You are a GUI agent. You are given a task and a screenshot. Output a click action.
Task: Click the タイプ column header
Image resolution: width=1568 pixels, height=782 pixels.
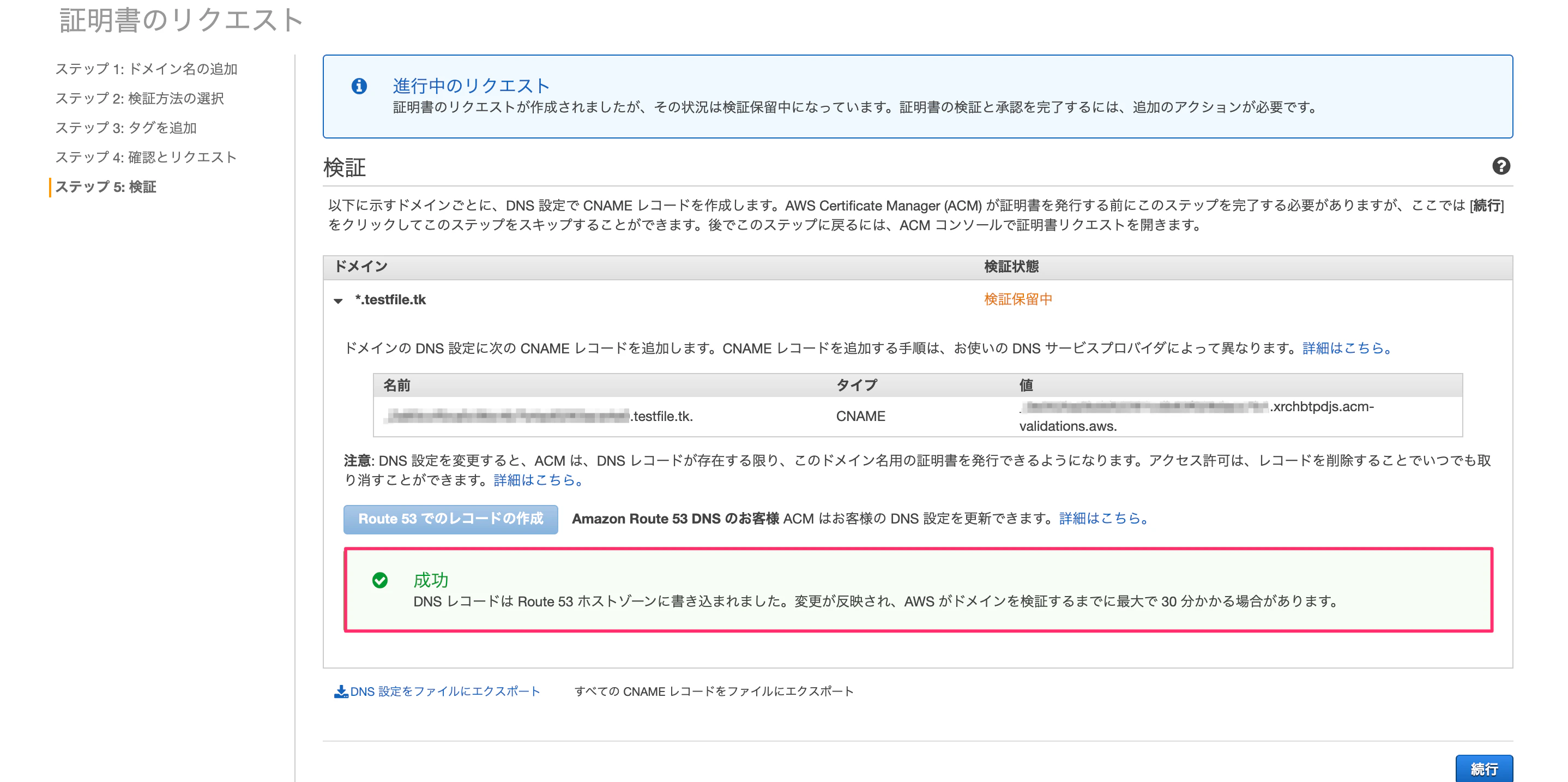[x=857, y=385]
